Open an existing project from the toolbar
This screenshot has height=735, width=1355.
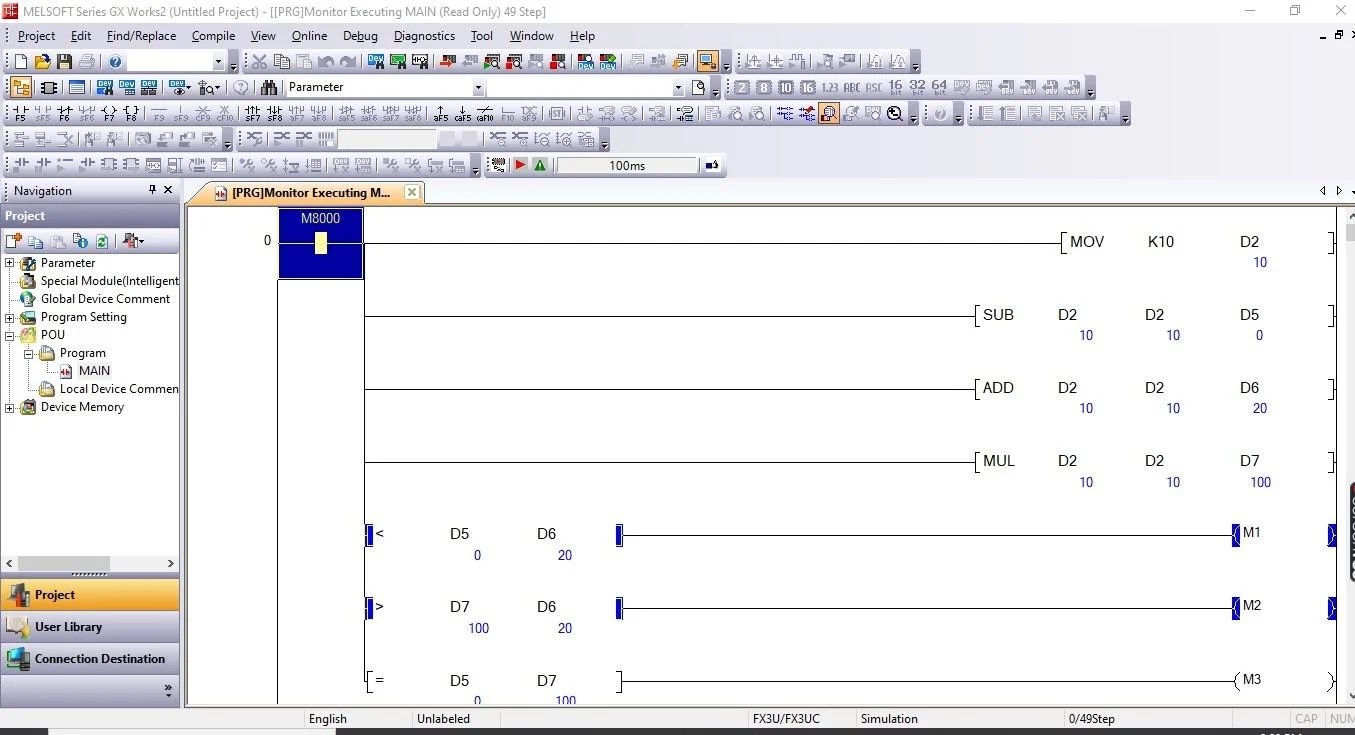[x=42, y=62]
